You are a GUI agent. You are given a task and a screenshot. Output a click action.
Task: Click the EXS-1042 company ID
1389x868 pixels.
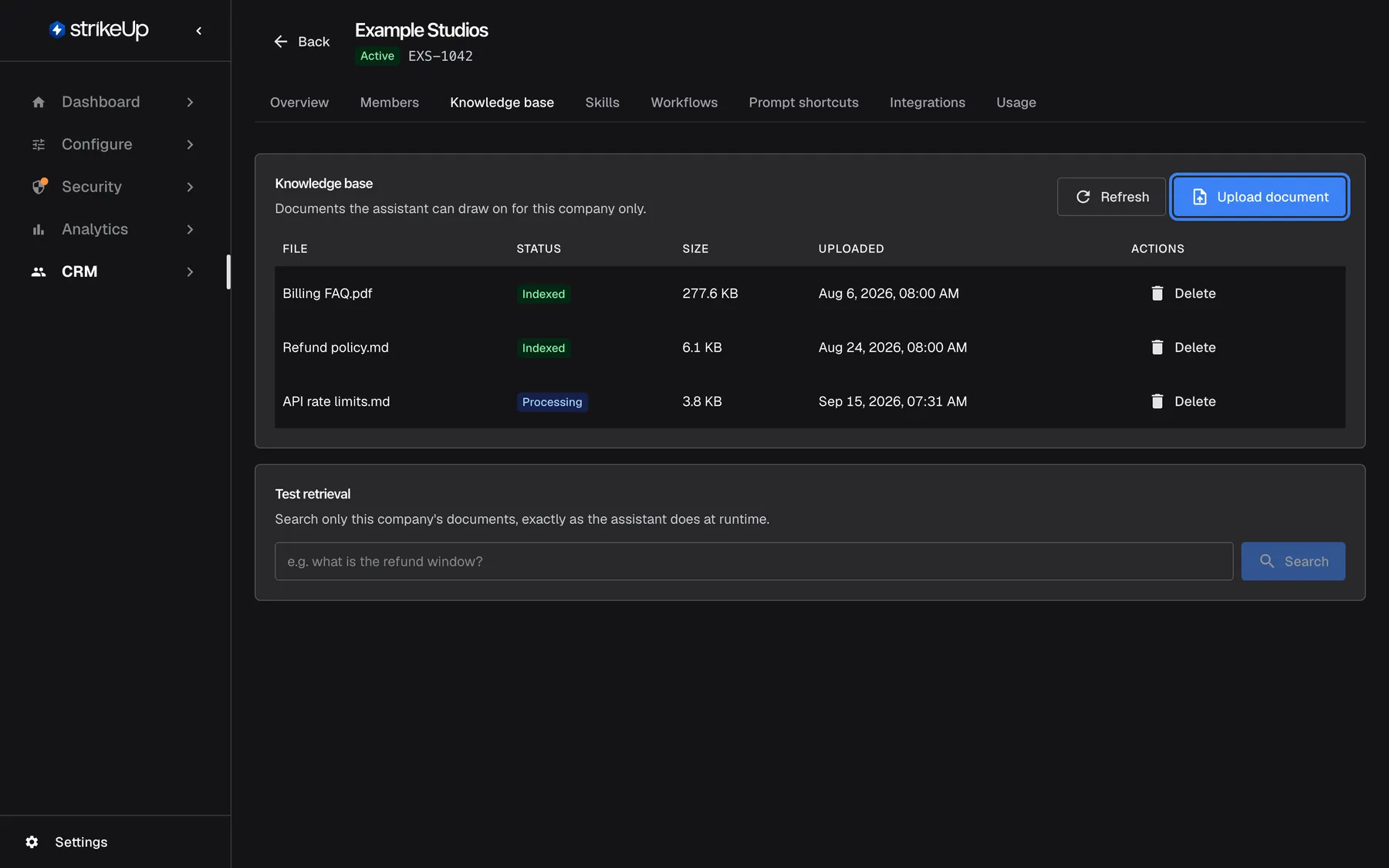(x=441, y=56)
